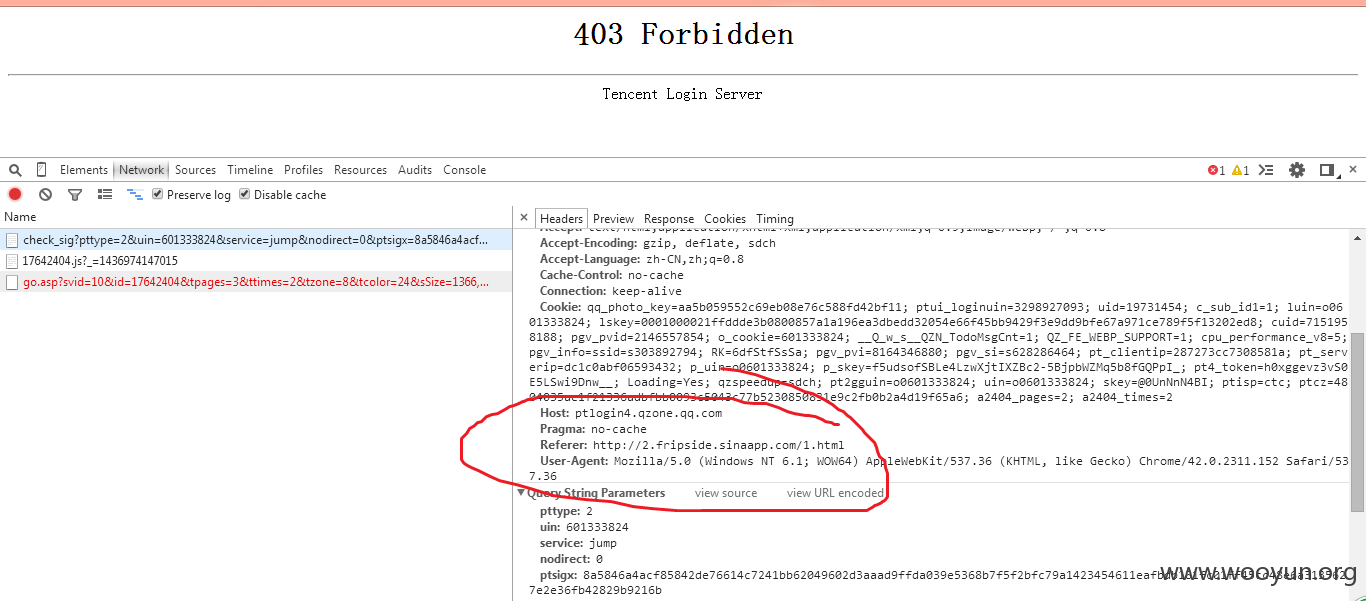Click the Accept-Encoding header line
The image size is (1366, 601).
coord(657,243)
